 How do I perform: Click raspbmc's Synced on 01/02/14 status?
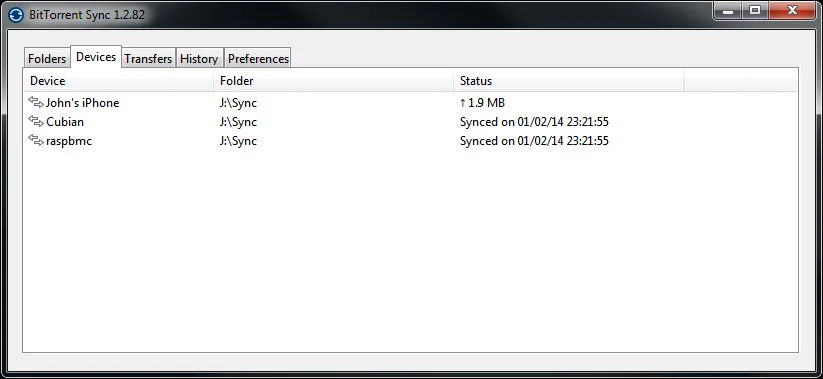534,141
